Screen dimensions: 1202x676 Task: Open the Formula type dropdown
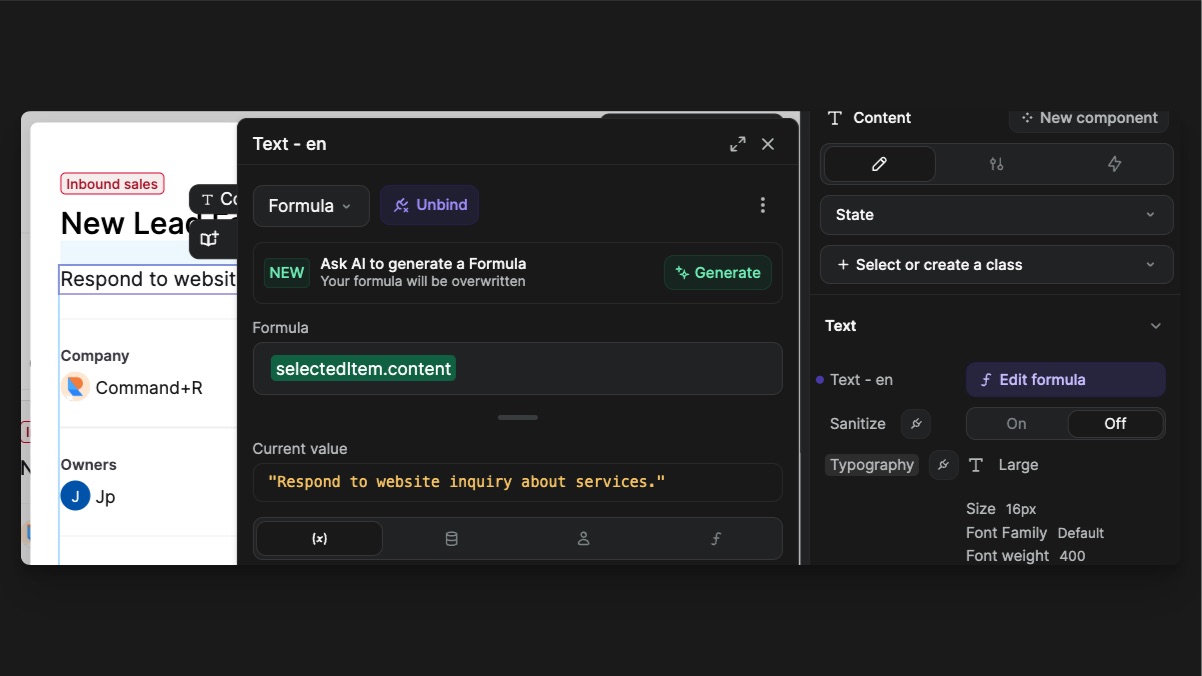(x=310, y=206)
